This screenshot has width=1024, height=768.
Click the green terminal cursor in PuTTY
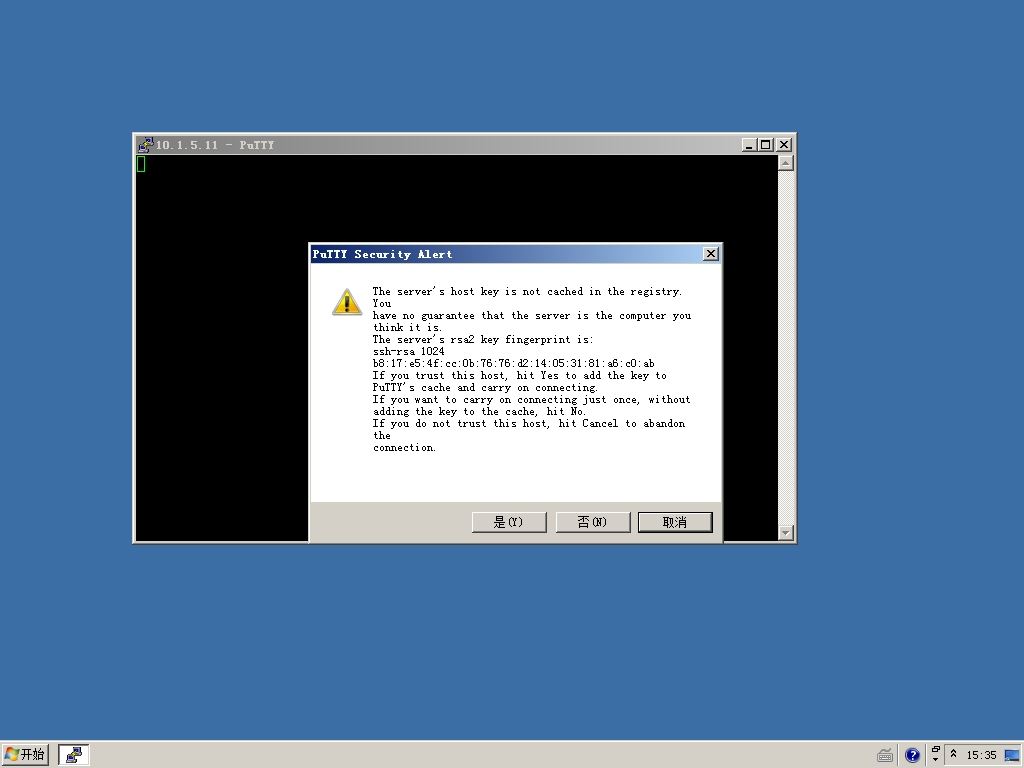point(141,164)
